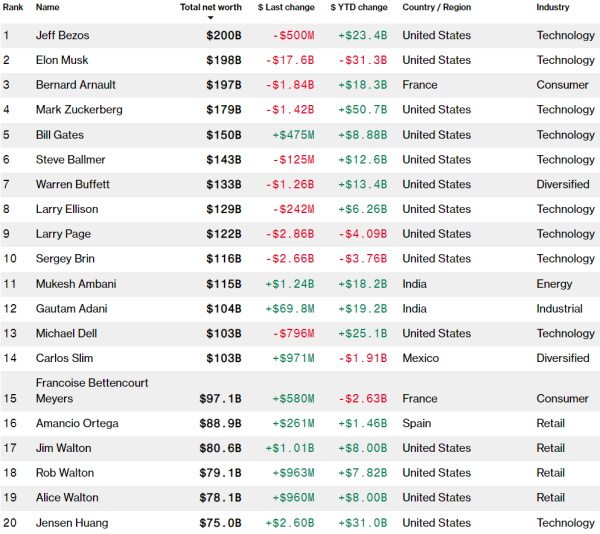Screen dimensions: 600x534
Task: Click the -$125M last change value
Action: [293, 160]
